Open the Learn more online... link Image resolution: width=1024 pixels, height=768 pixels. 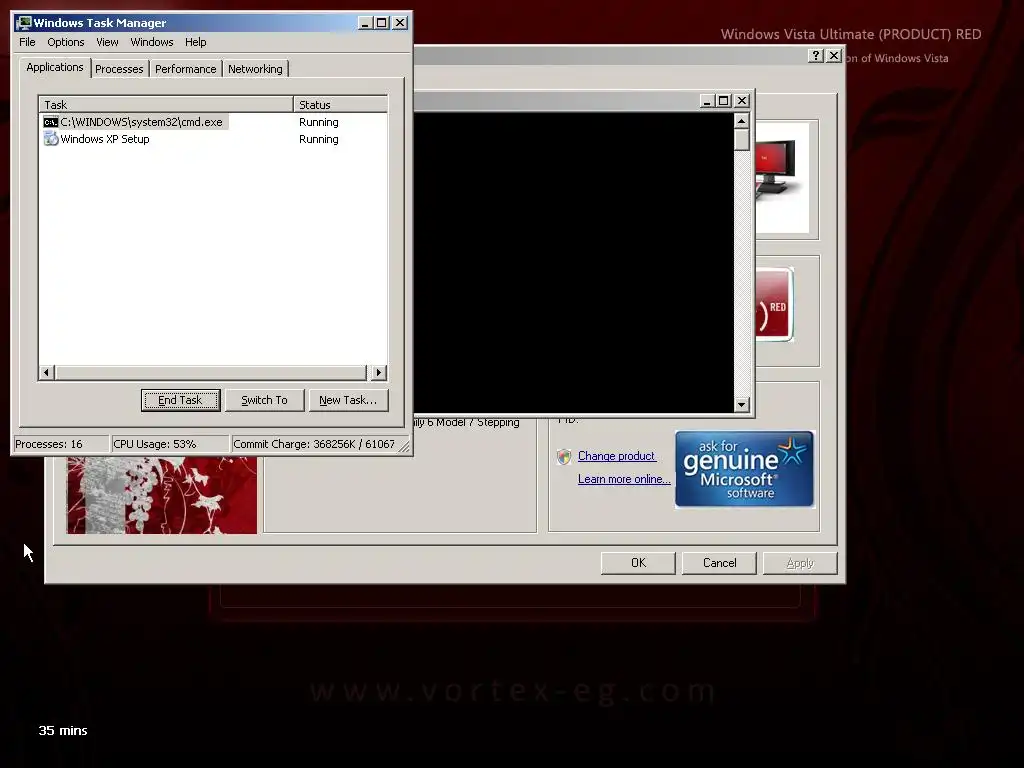click(624, 479)
